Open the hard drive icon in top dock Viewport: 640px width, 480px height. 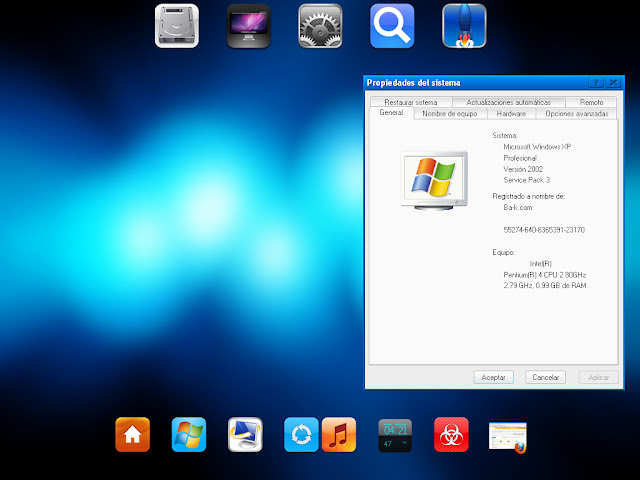click(x=177, y=26)
